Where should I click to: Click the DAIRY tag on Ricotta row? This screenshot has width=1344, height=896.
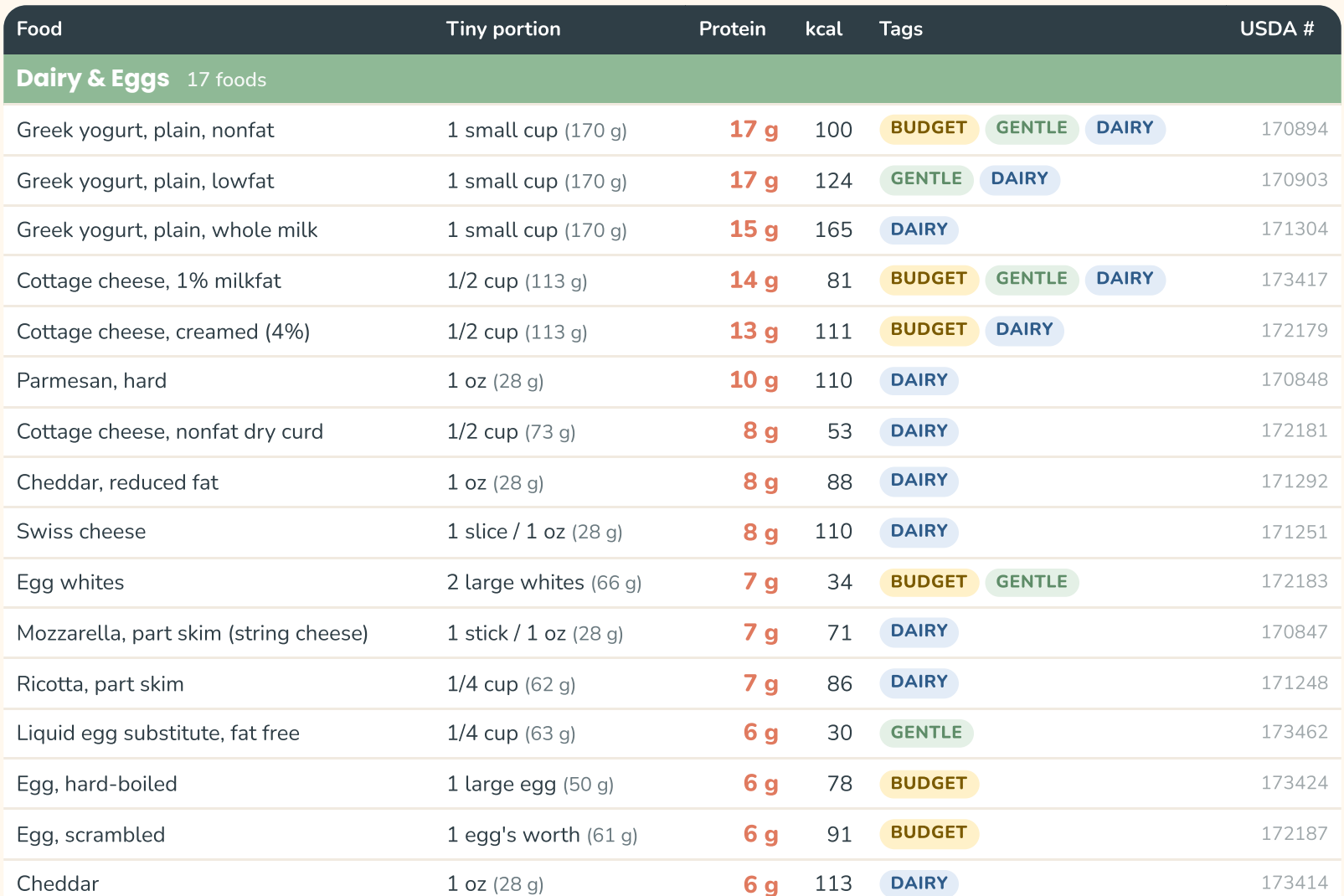[x=919, y=682]
